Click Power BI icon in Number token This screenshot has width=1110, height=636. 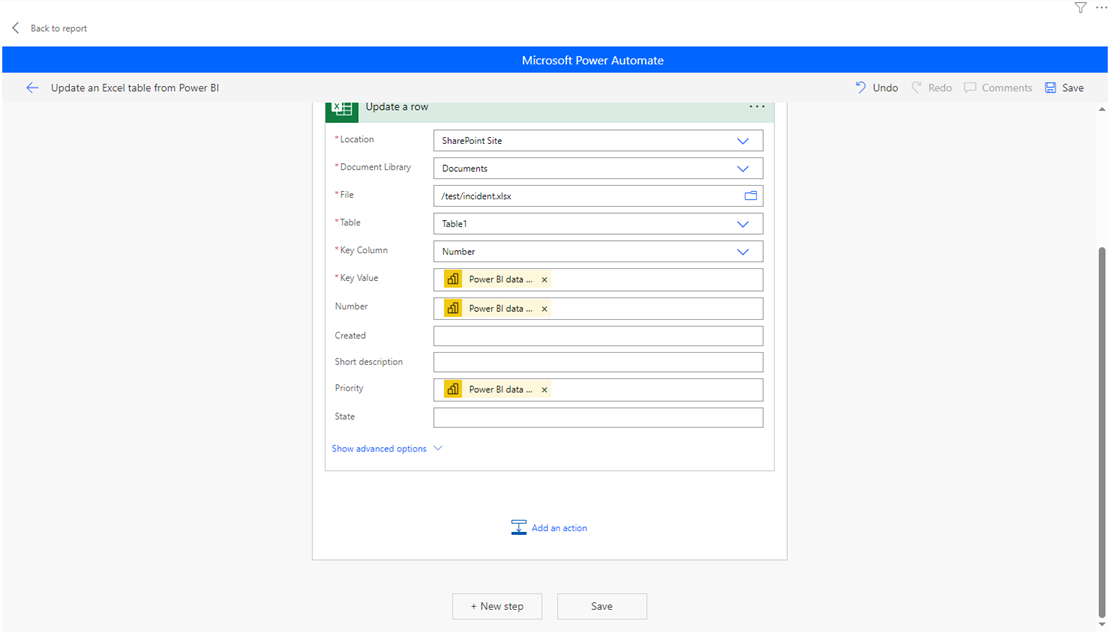(453, 308)
